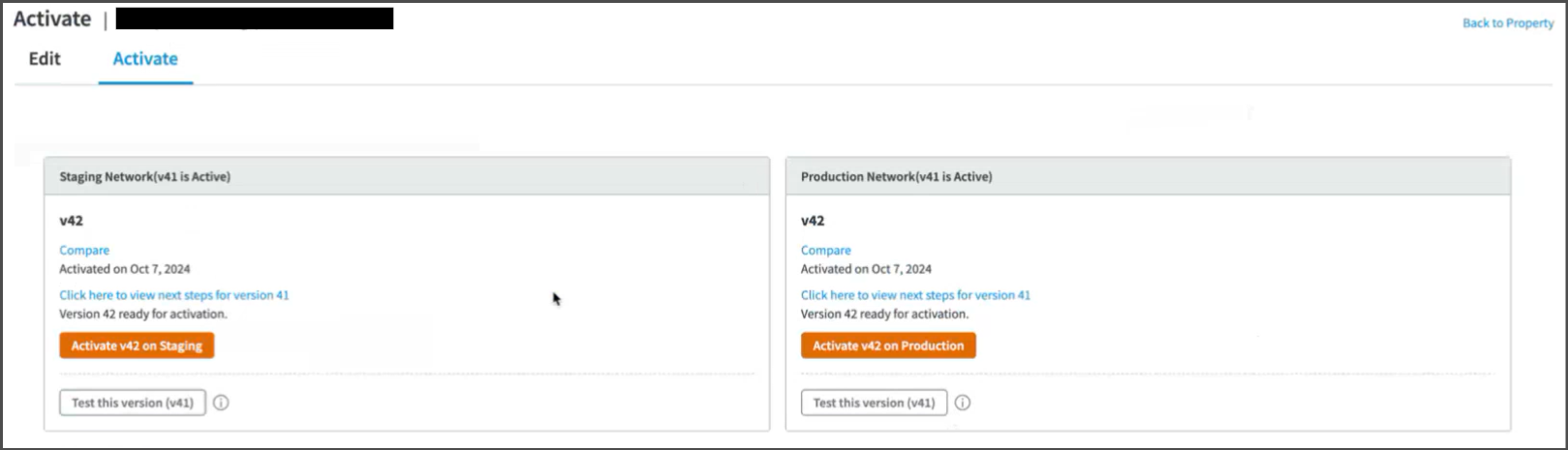Click Test this version (v41) under Production

[874, 403]
